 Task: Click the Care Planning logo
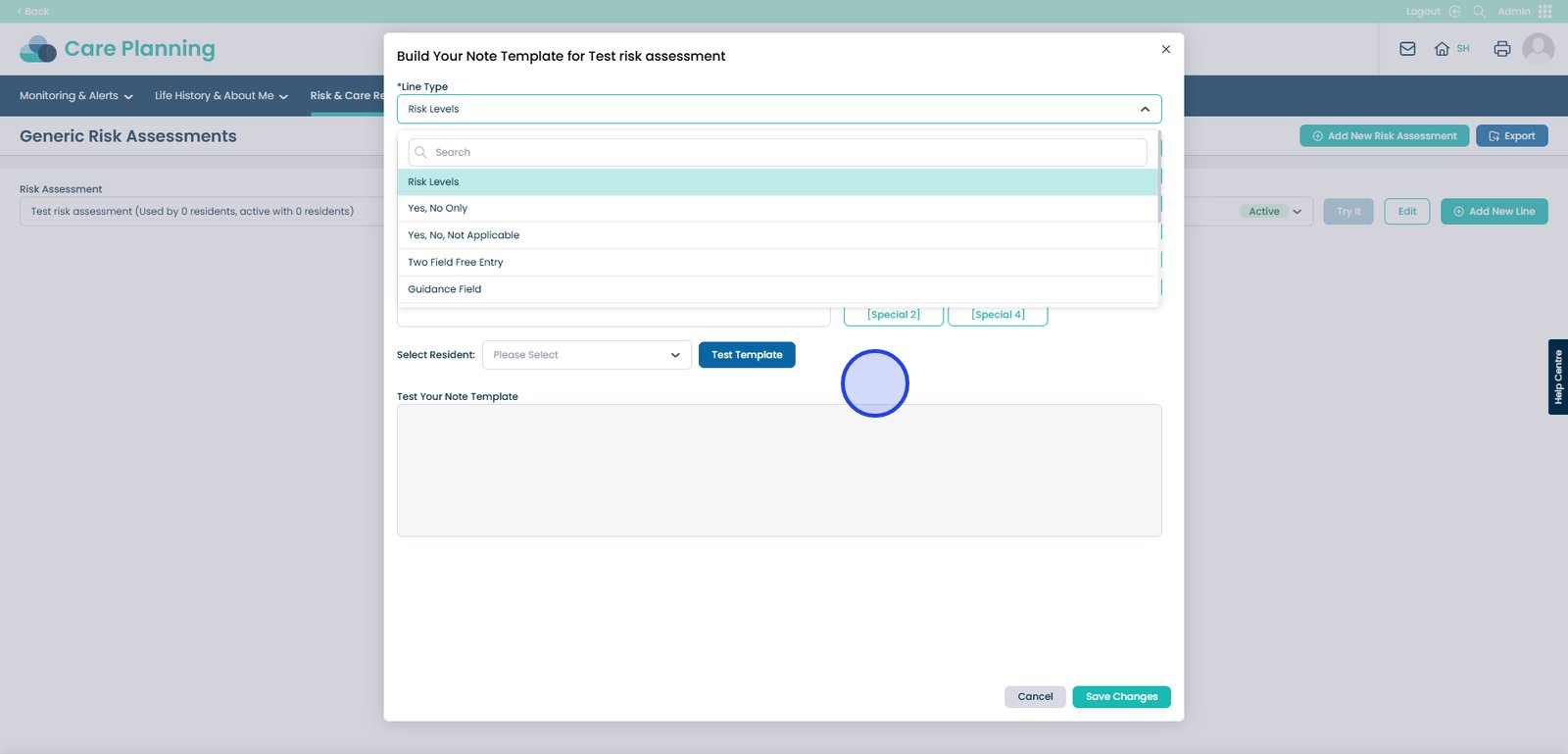tap(117, 49)
